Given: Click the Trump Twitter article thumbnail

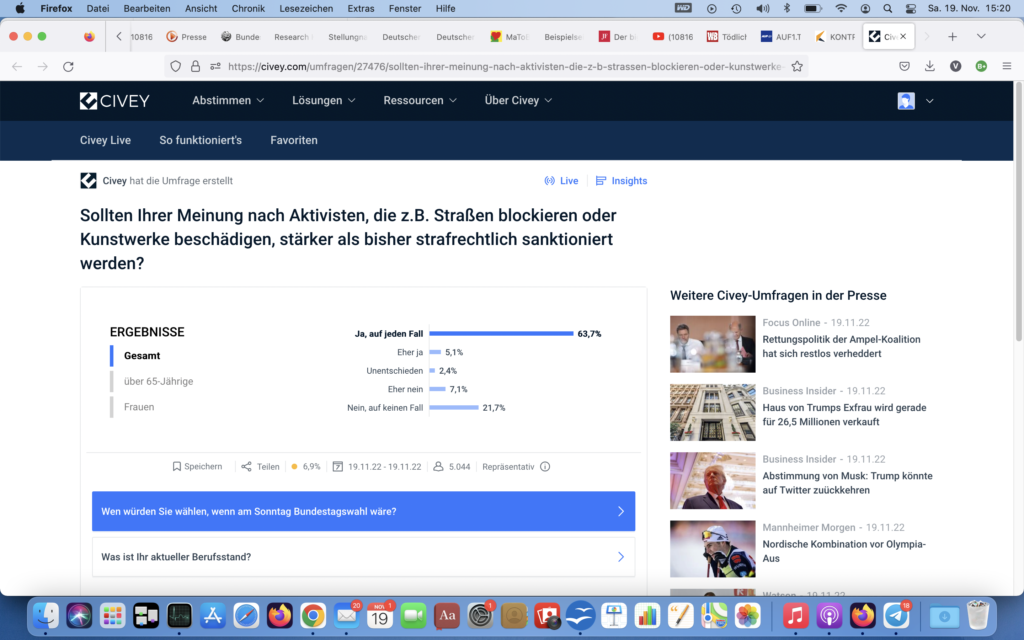Looking at the screenshot, I should point(712,481).
